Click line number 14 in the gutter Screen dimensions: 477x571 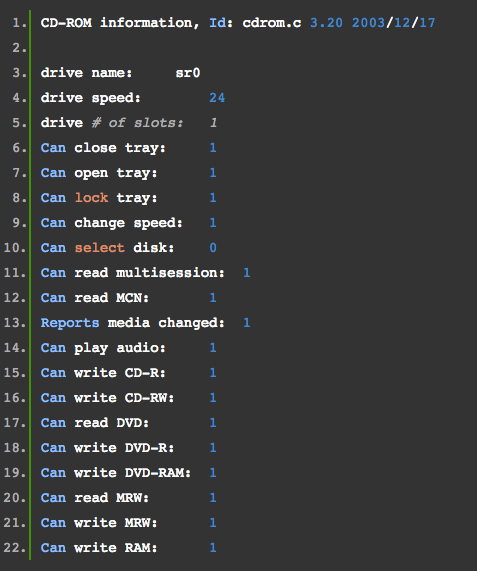click(15, 348)
